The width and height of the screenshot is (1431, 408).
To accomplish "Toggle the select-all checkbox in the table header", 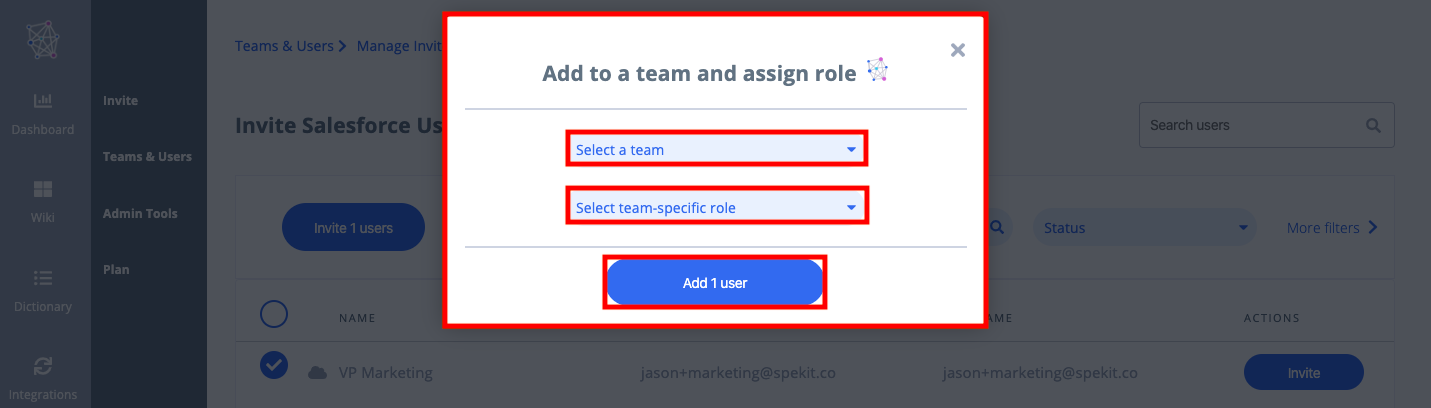I will 274,315.
